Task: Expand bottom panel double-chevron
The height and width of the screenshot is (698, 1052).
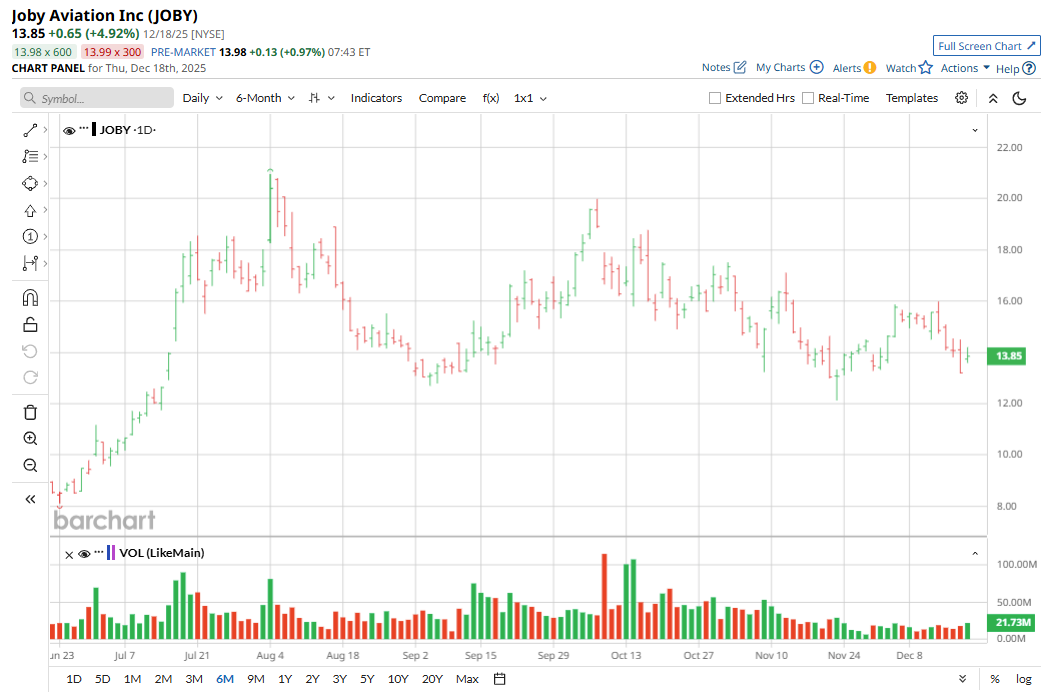Action: [962, 679]
